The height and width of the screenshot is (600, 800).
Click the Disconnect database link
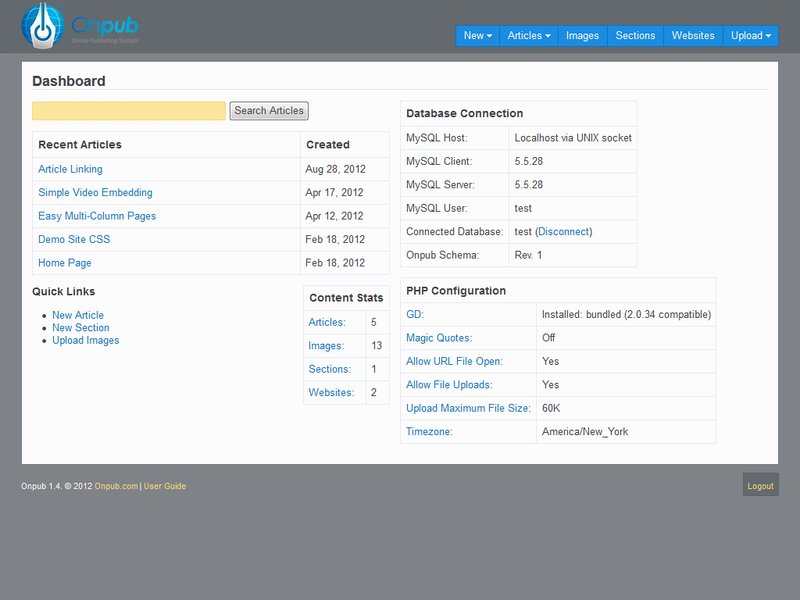(x=563, y=232)
